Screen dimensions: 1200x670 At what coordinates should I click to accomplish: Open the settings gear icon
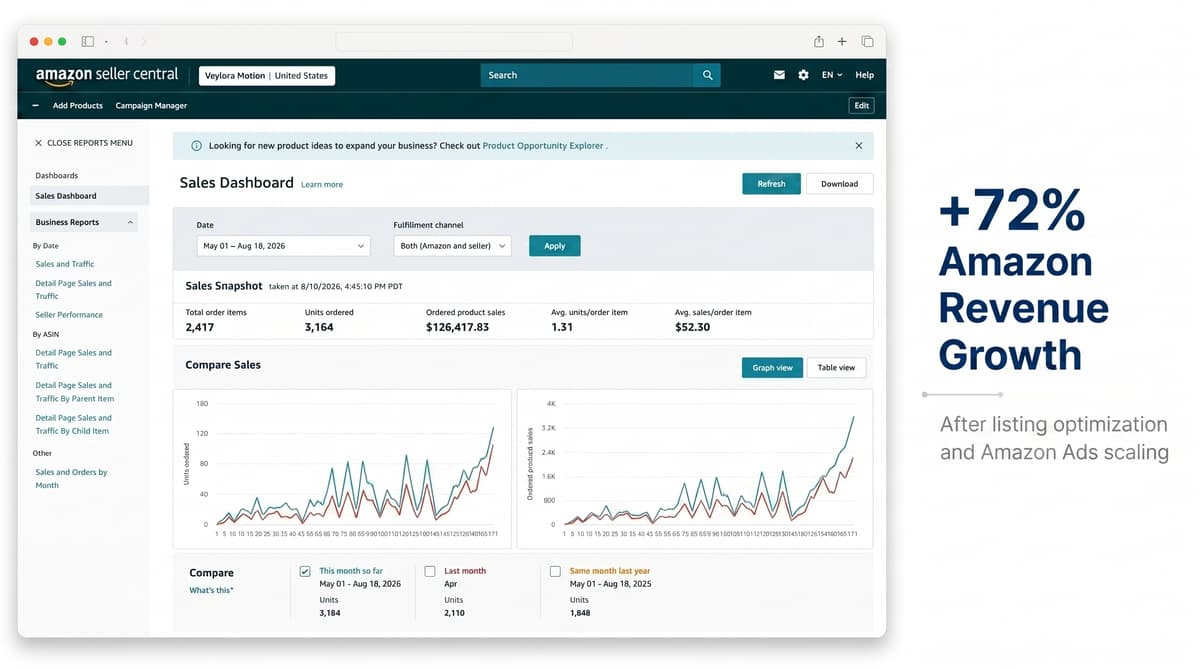click(803, 75)
